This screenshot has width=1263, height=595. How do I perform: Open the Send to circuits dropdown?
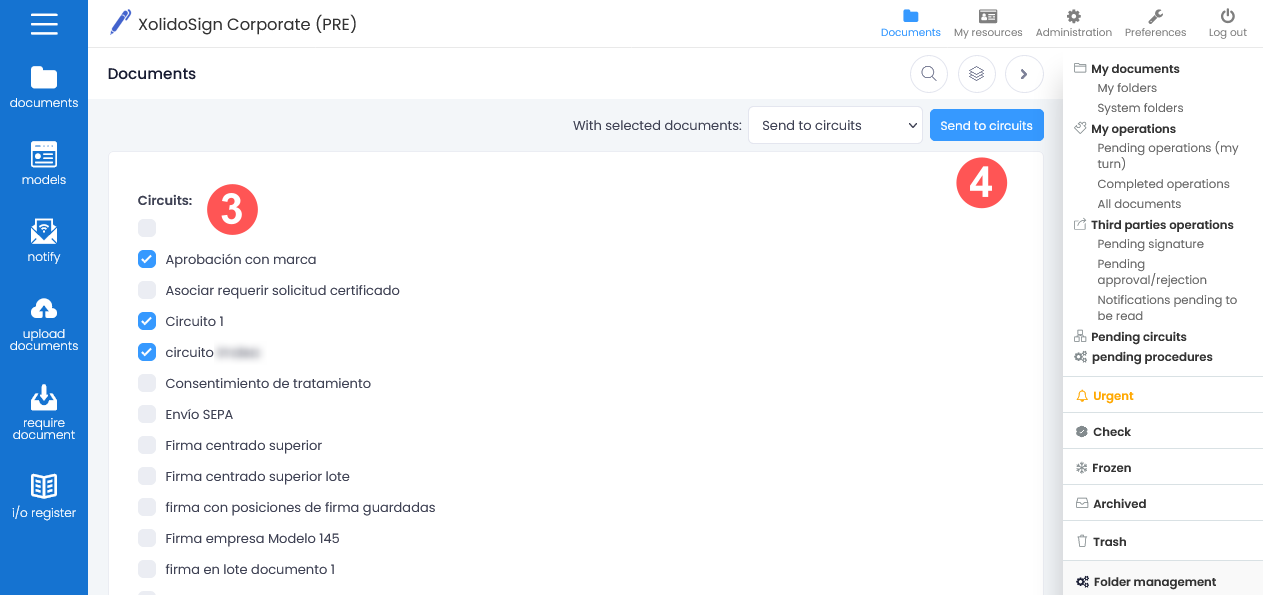pos(835,125)
